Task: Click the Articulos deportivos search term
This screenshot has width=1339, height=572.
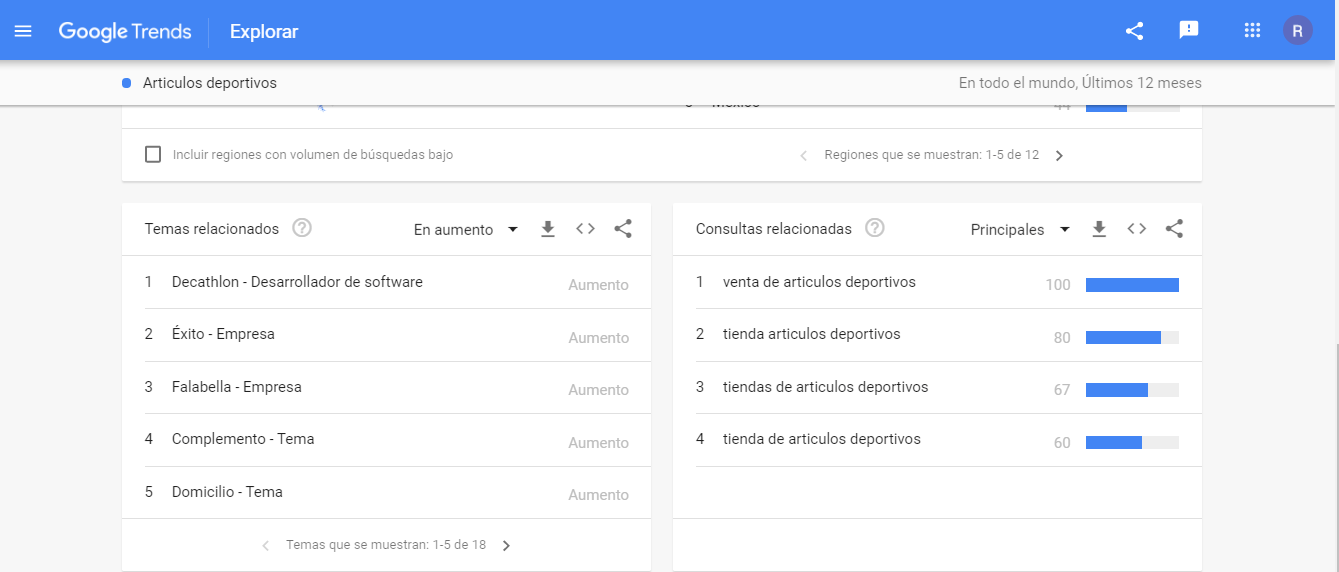Action: (210, 83)
